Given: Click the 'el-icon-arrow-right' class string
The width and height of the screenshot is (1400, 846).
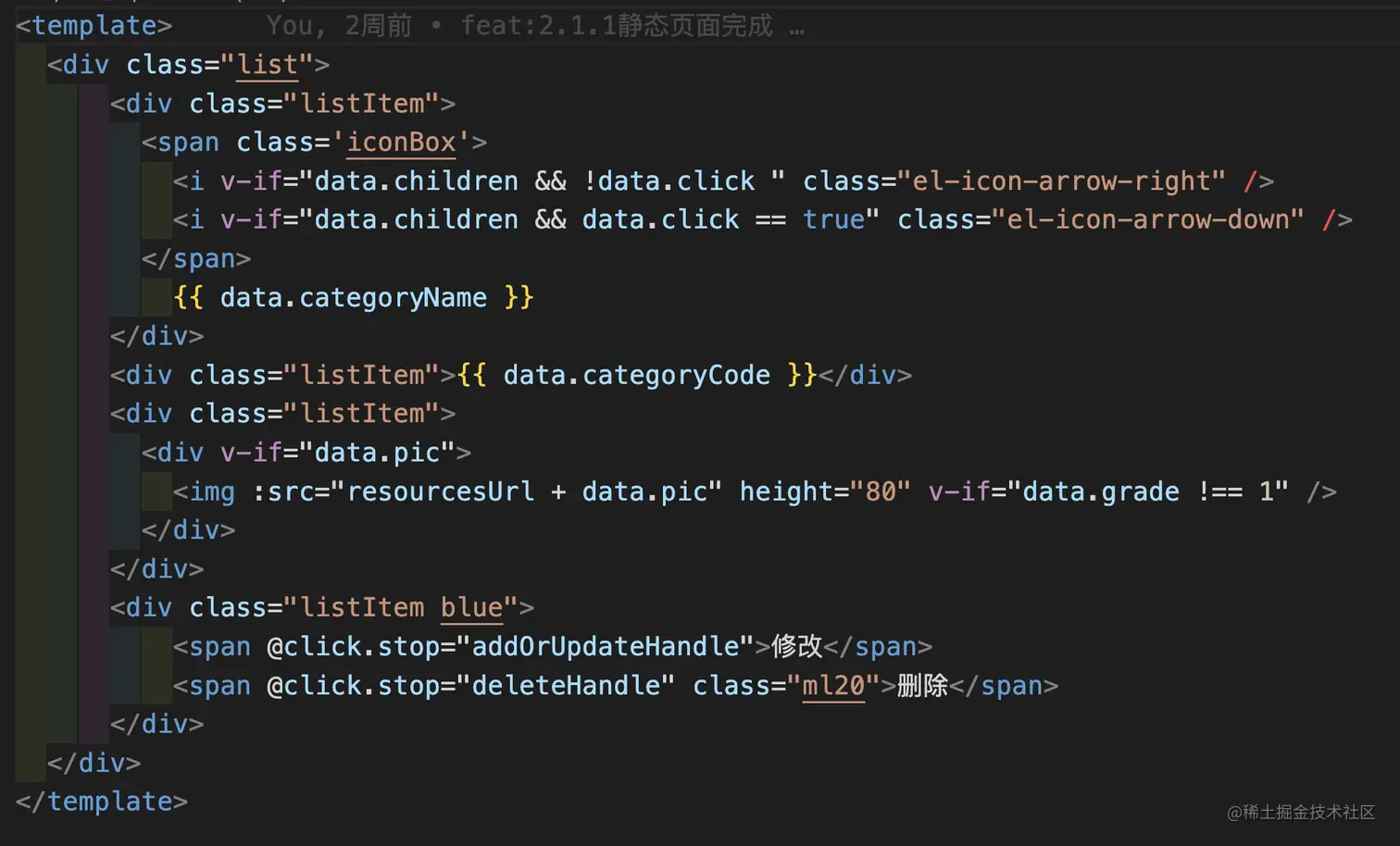Looking at the screenshot, I should 1062,180.
